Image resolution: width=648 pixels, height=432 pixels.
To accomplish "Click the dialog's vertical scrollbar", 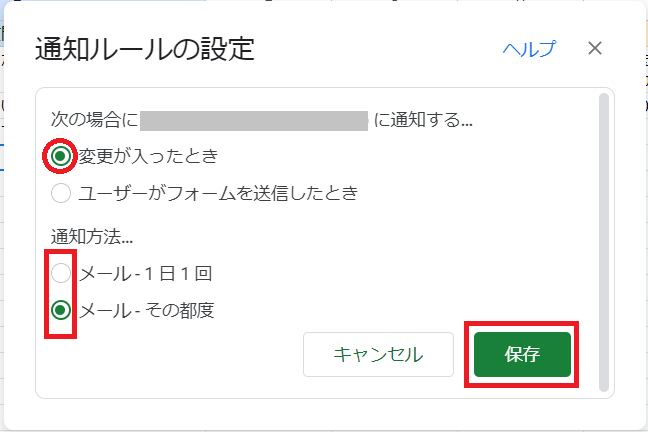I will [x=603, y=240].
